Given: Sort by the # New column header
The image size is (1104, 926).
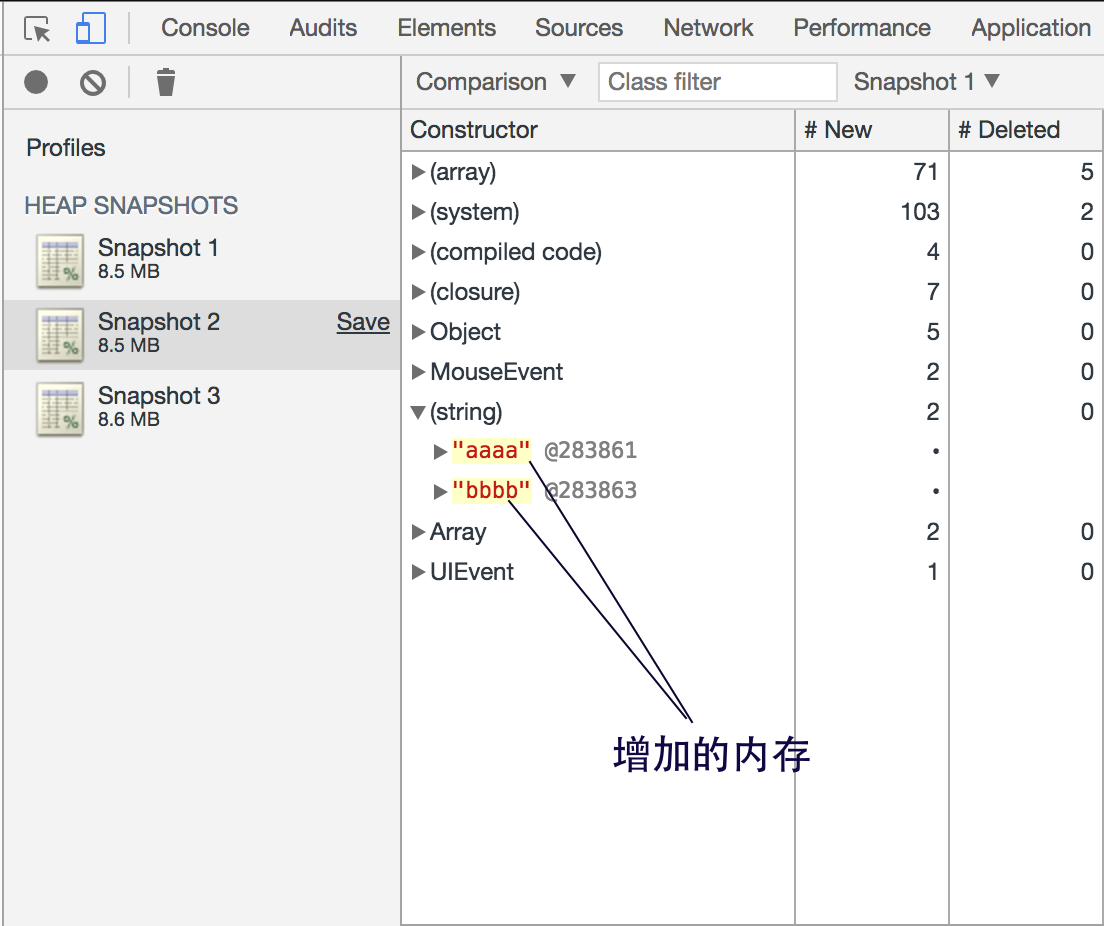Looking at the screenshot, I should (x=872, y=130).
